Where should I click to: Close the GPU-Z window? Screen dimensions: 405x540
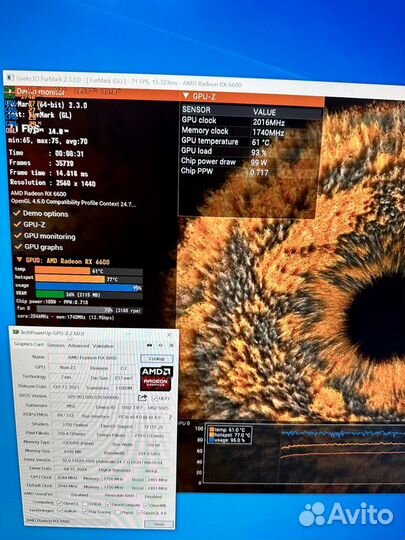pos(169,334)
